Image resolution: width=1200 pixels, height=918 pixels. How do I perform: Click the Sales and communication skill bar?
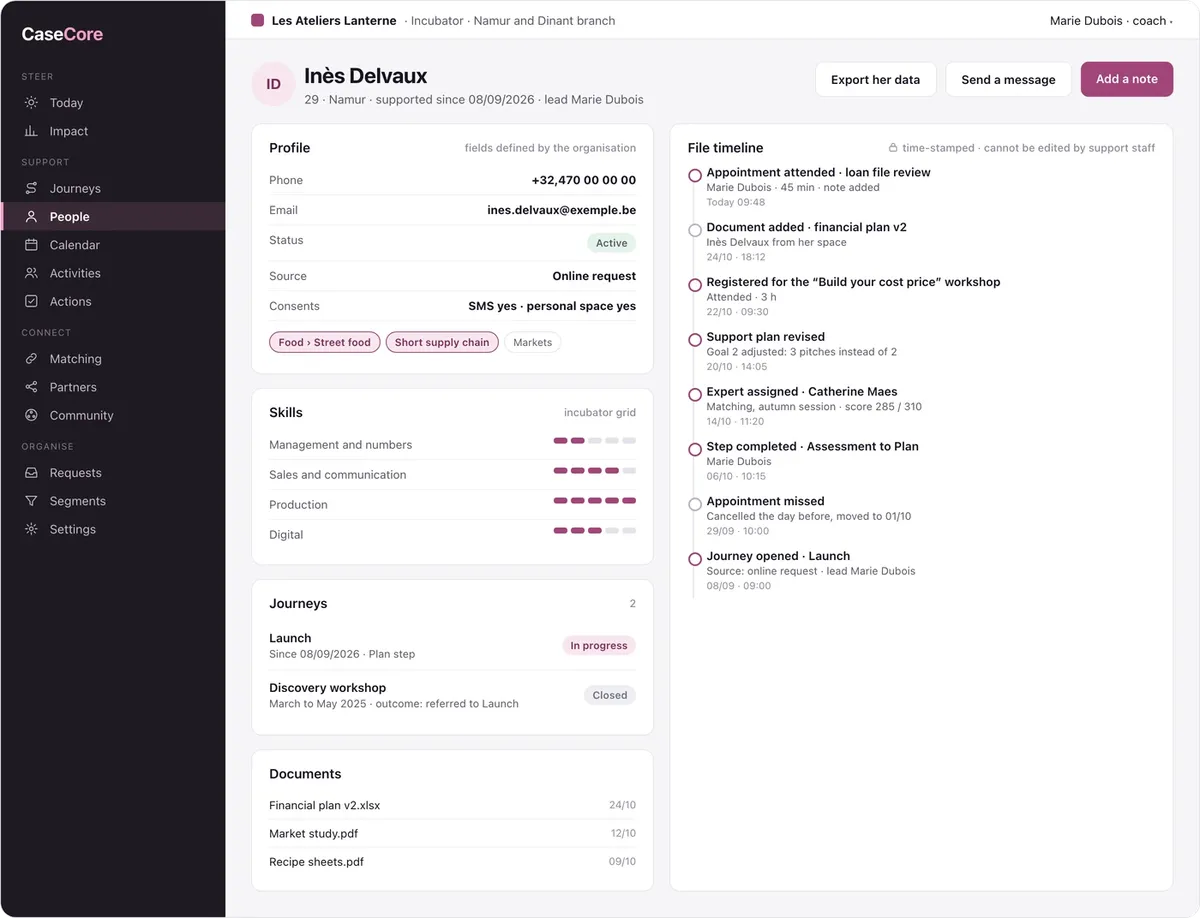pos(595,471)
